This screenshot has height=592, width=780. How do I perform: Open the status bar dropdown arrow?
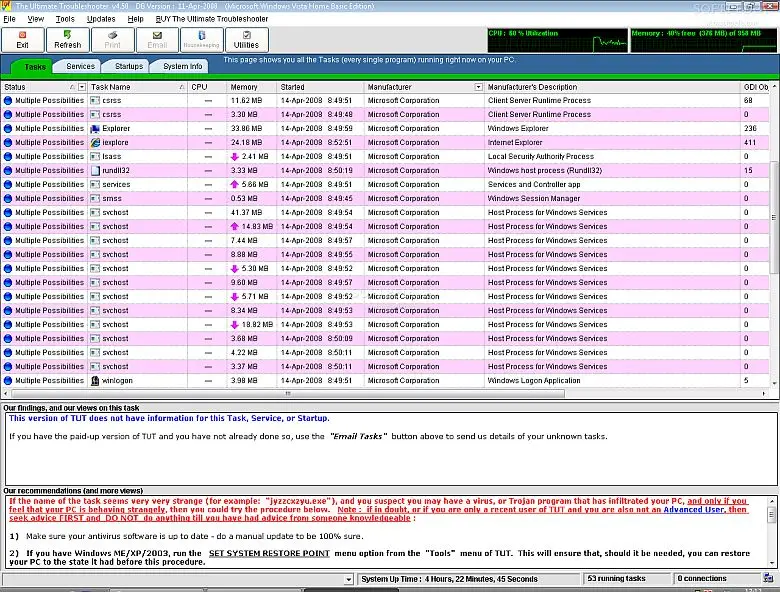[x=348, y=579]
